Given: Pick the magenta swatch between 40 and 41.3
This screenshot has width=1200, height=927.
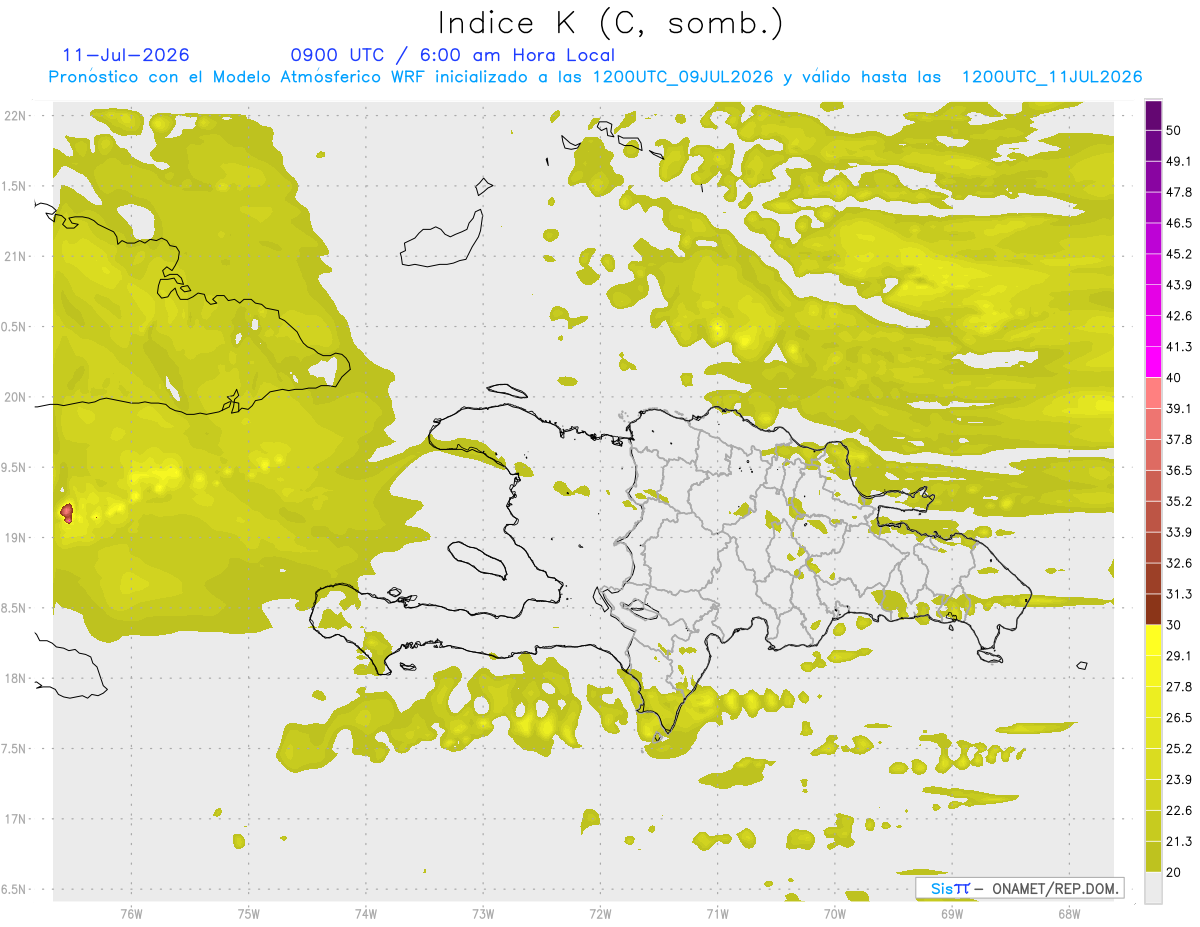Looking at the screenshot, I should (x=1153, y=362).
